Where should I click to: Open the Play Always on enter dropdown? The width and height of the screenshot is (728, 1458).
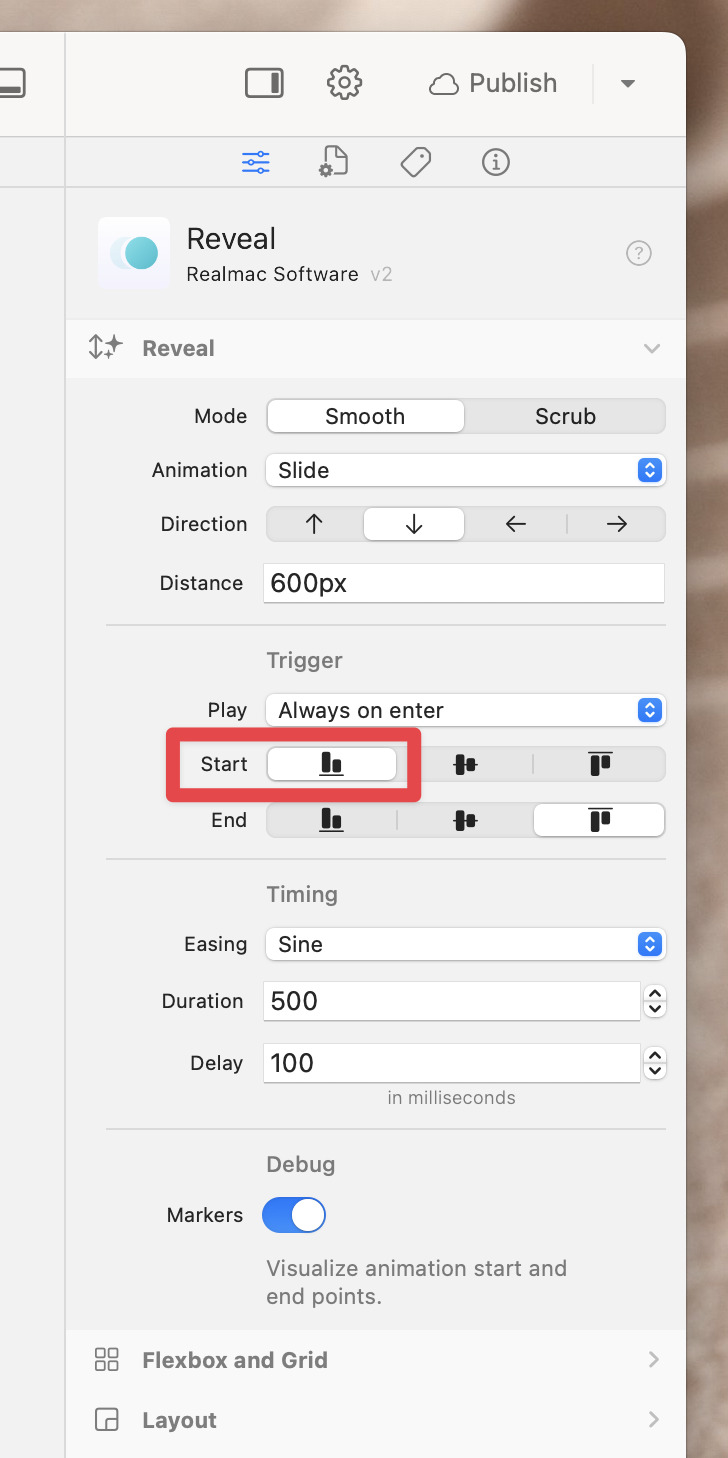465,711
